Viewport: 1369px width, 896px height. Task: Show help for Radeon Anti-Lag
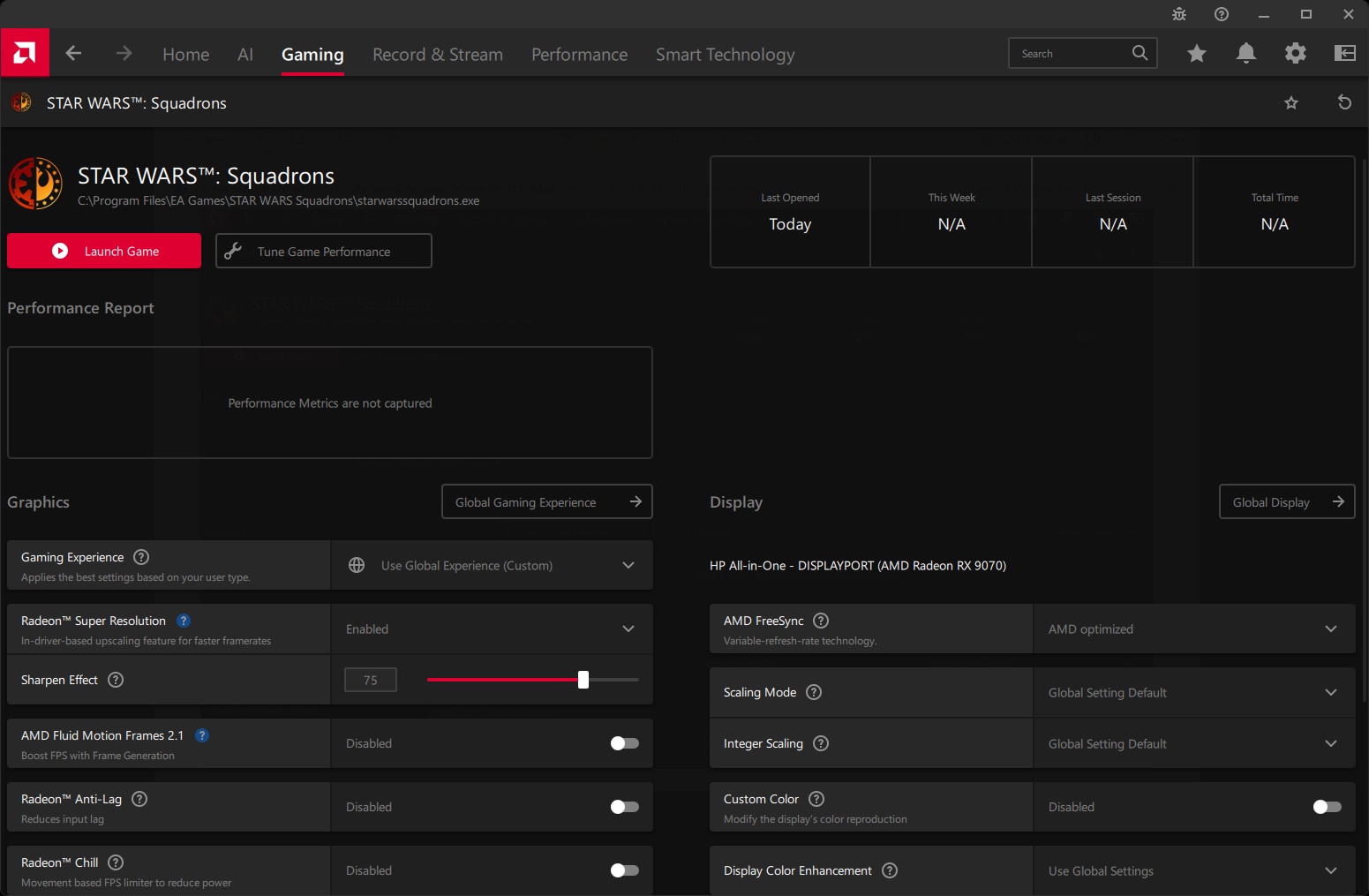139,799
